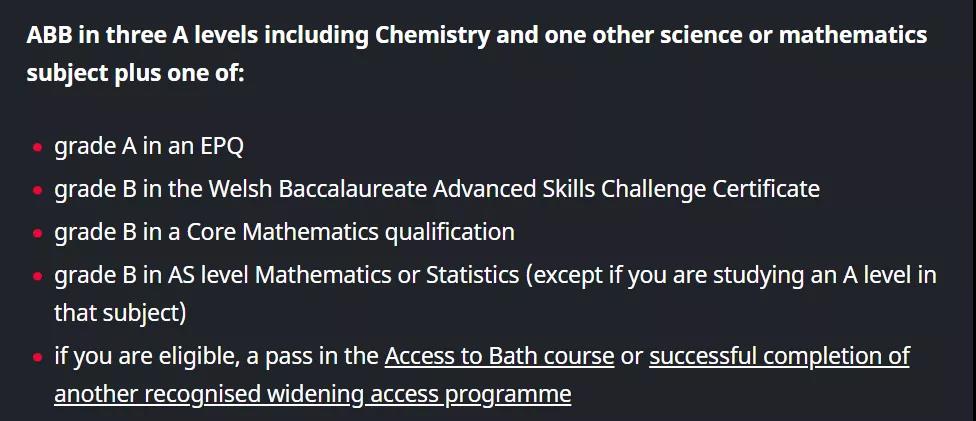Click the 'subject plus one of:' heading line

(136, 74)
